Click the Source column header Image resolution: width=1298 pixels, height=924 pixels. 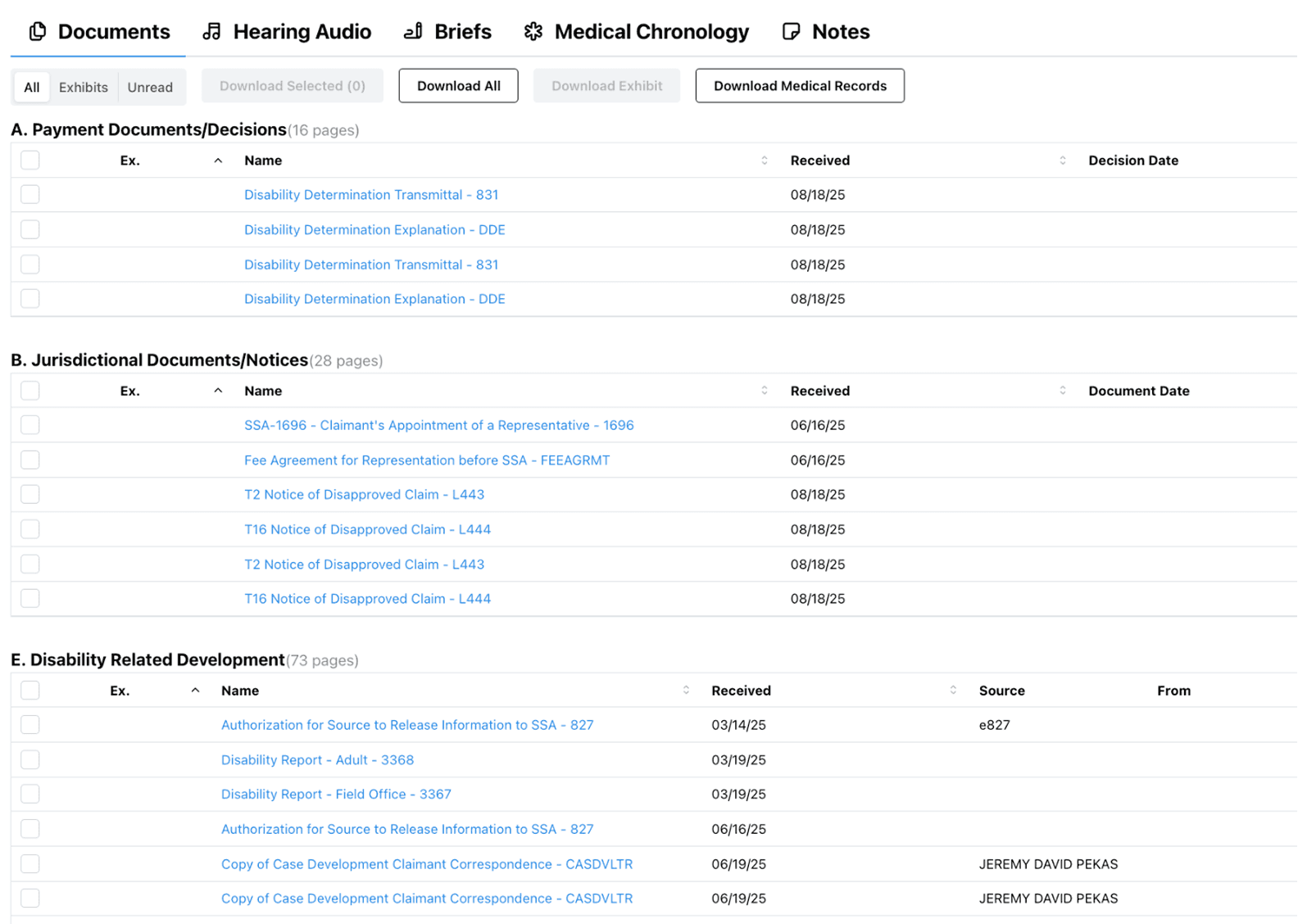[x=1001, y=691]
